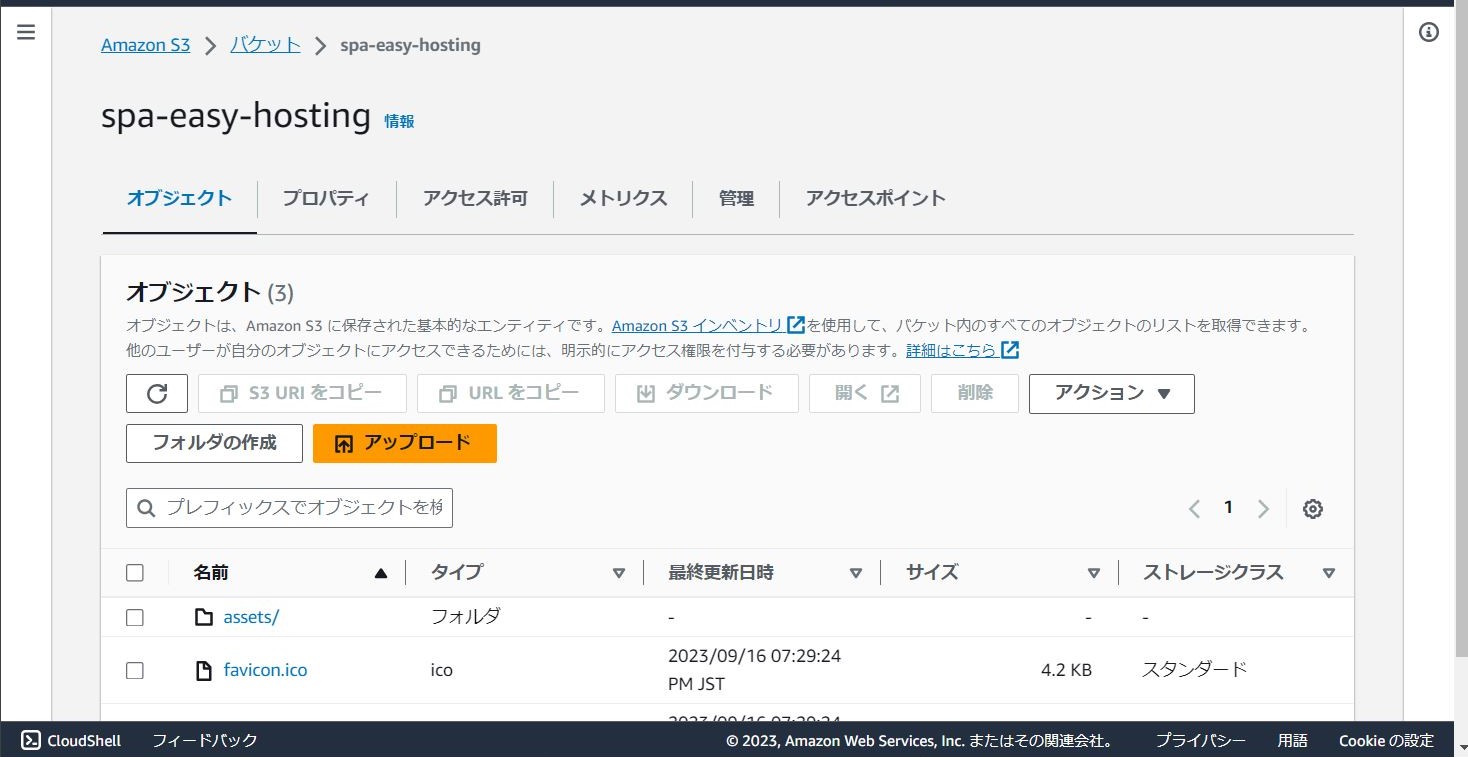1468x757 pixels.
Task: Click external link icon after インベントリ
Action: pos(796,325)
